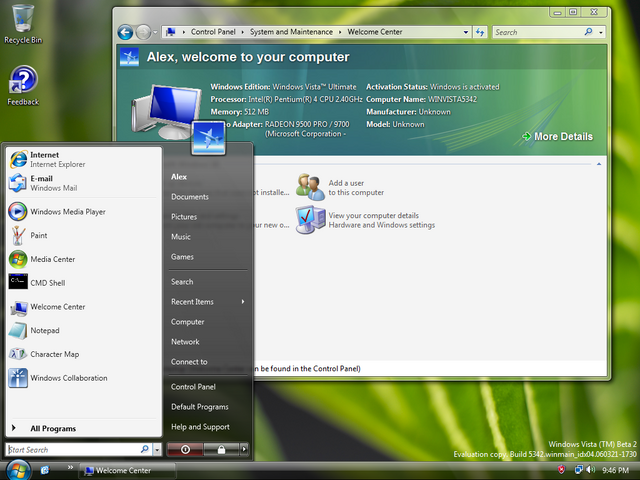Click the Start Search magnifier icon
640x480 pixels.
(144, 449)
